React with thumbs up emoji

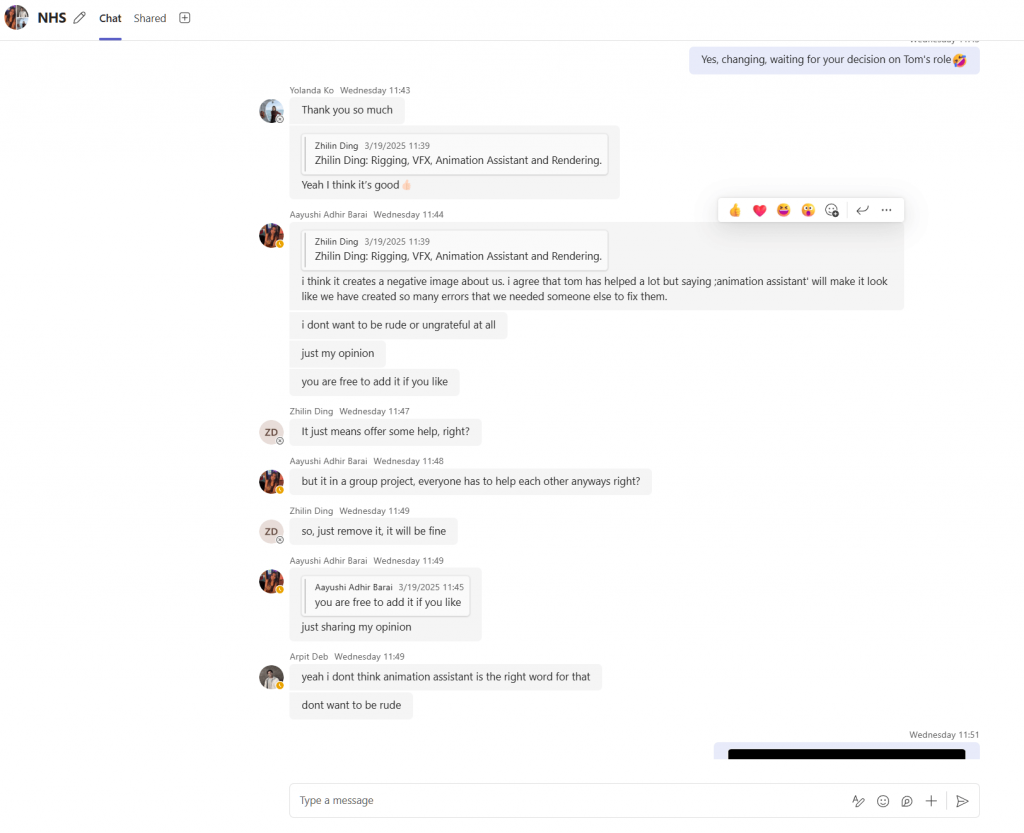(735, 210)
